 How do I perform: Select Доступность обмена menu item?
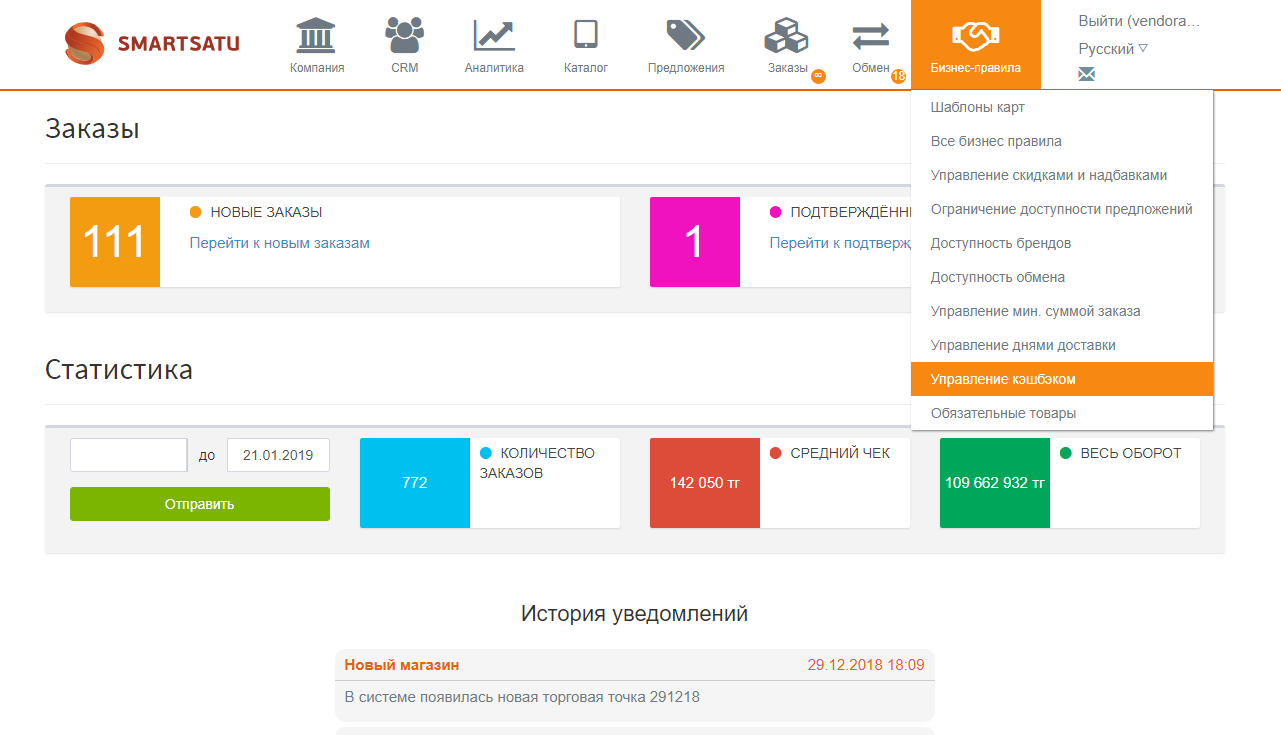(1062, 277)
